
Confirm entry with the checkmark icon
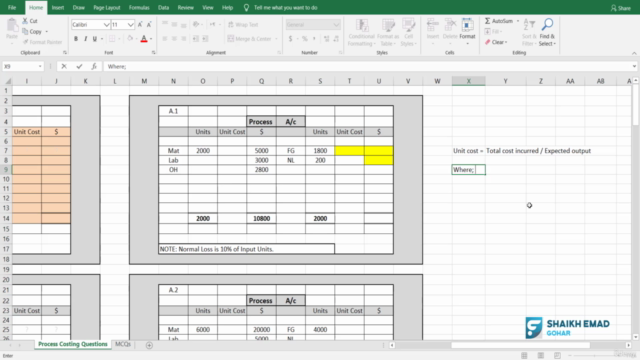point(79,66)
